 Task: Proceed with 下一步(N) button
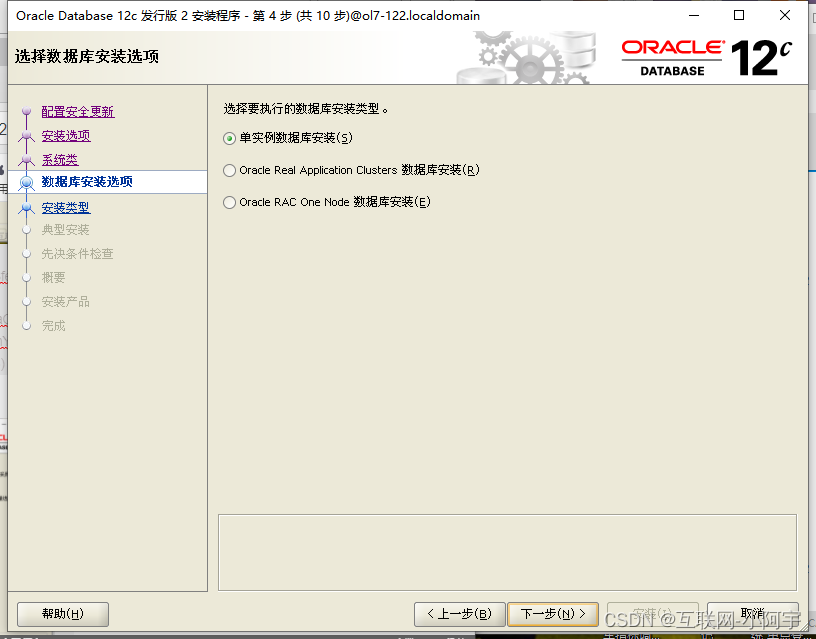[553, 614]
